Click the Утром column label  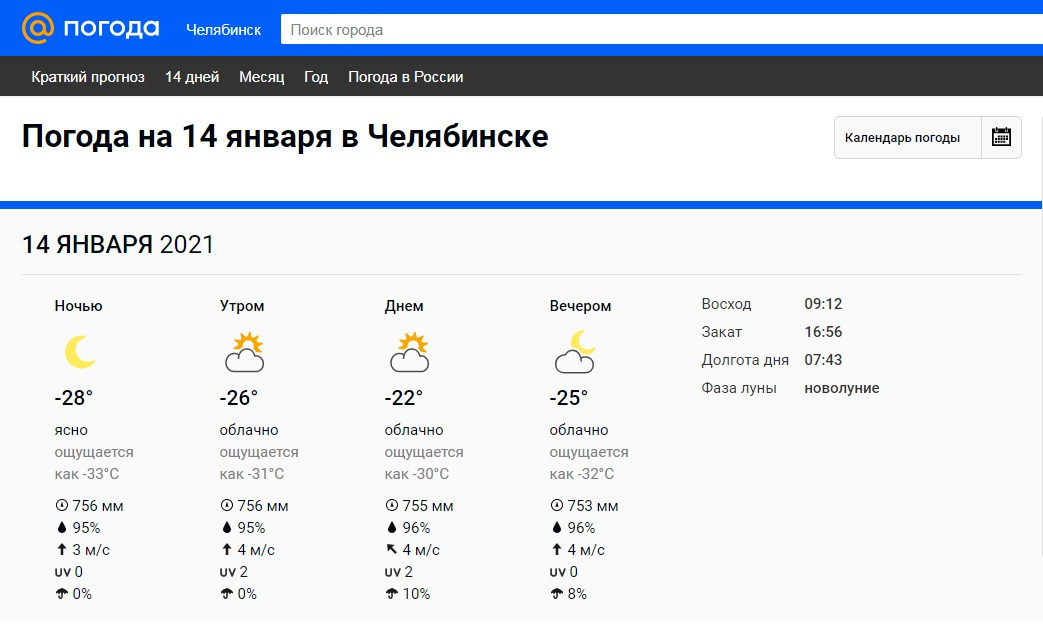[x=242, y=305]
